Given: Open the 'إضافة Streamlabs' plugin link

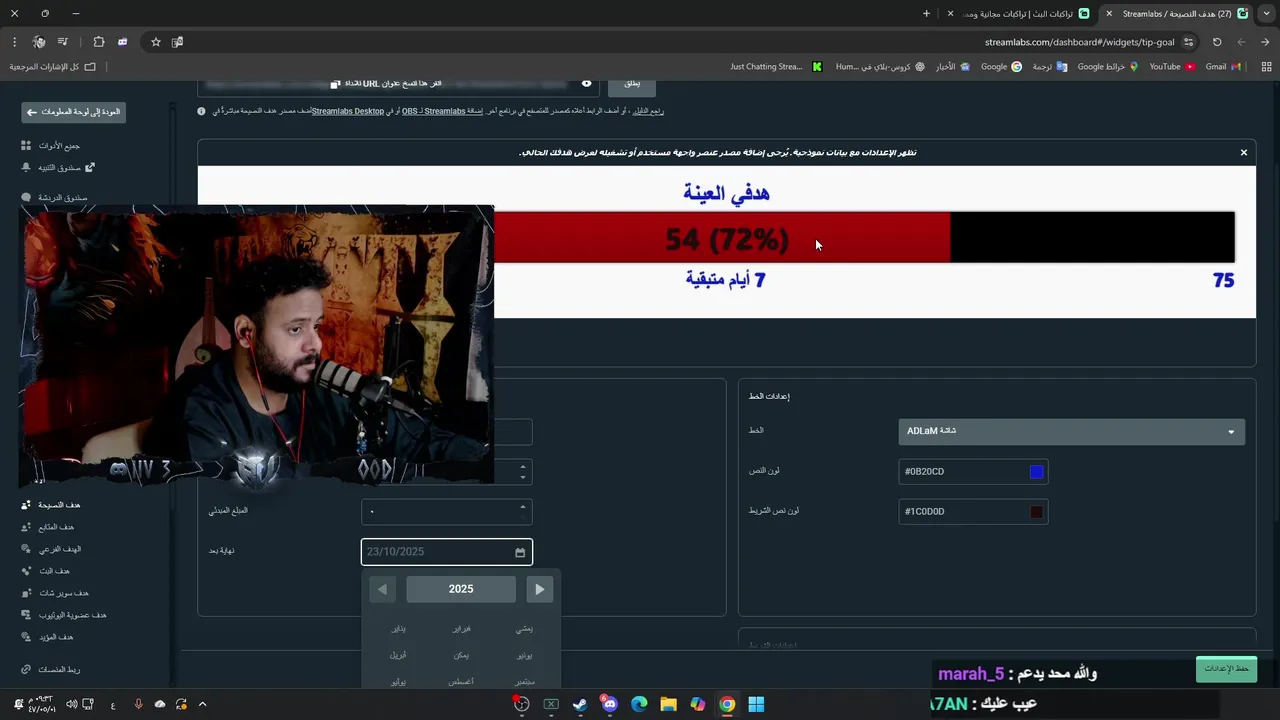Looking at the screenshot, I should [441, 111].
